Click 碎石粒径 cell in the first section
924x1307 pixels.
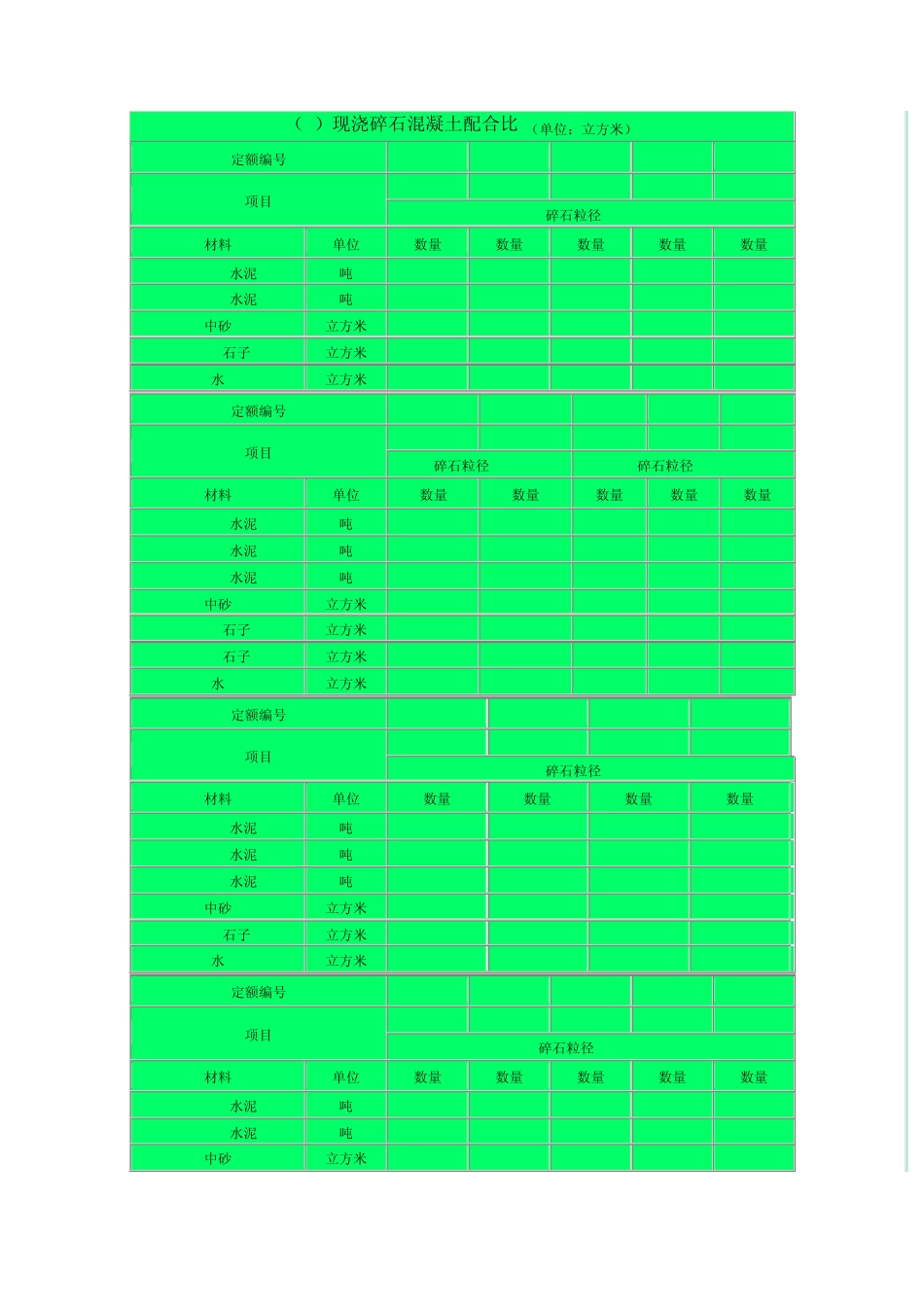point(574,215)
